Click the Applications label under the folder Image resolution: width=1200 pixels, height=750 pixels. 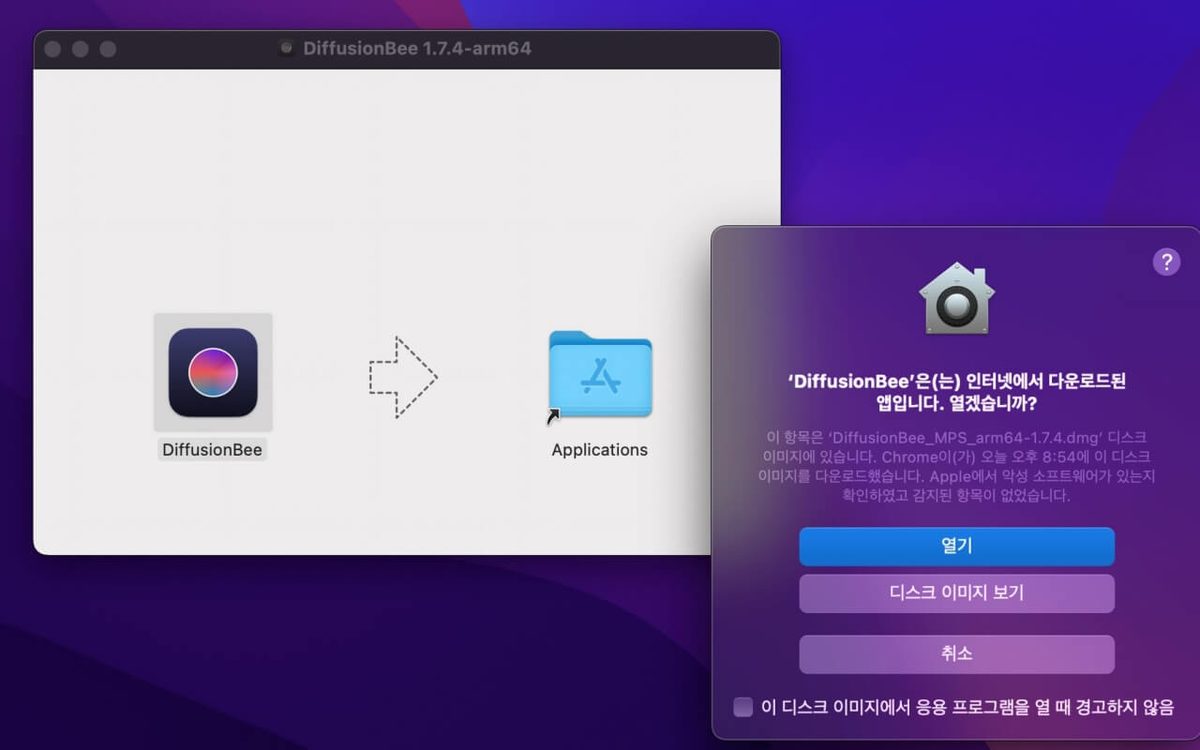tap(600, 450)
